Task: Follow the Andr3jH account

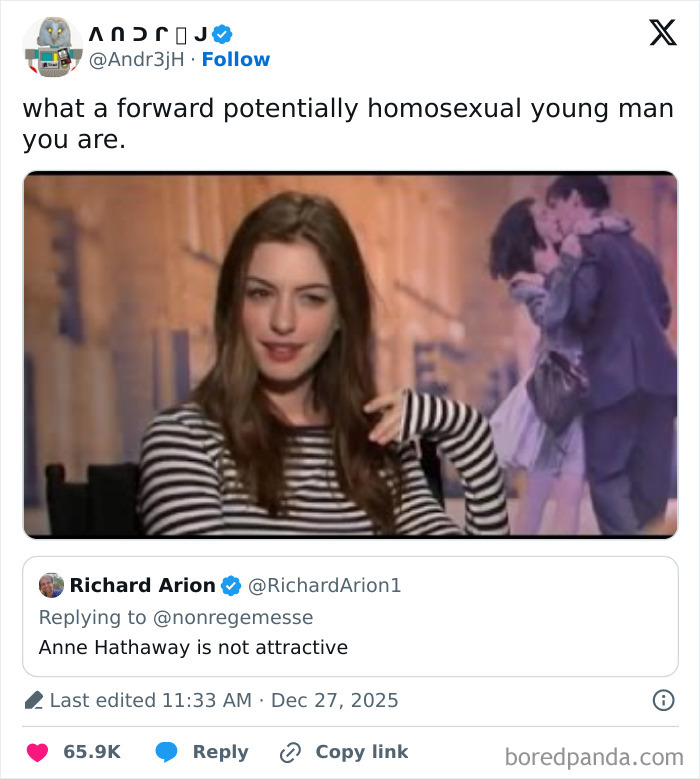Action: 236,60
